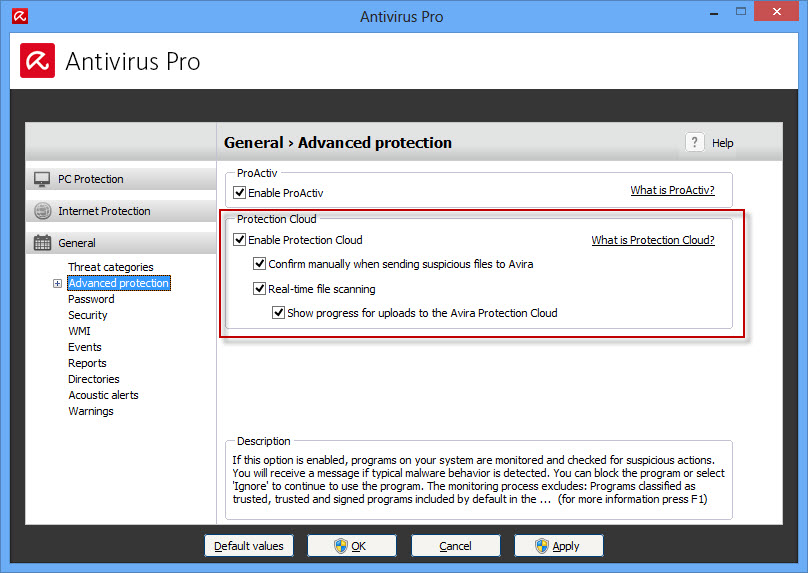Viewport: 808px width, 573px height.
Task: Click the Internet Protection globe icon
Action: (42, 211)
